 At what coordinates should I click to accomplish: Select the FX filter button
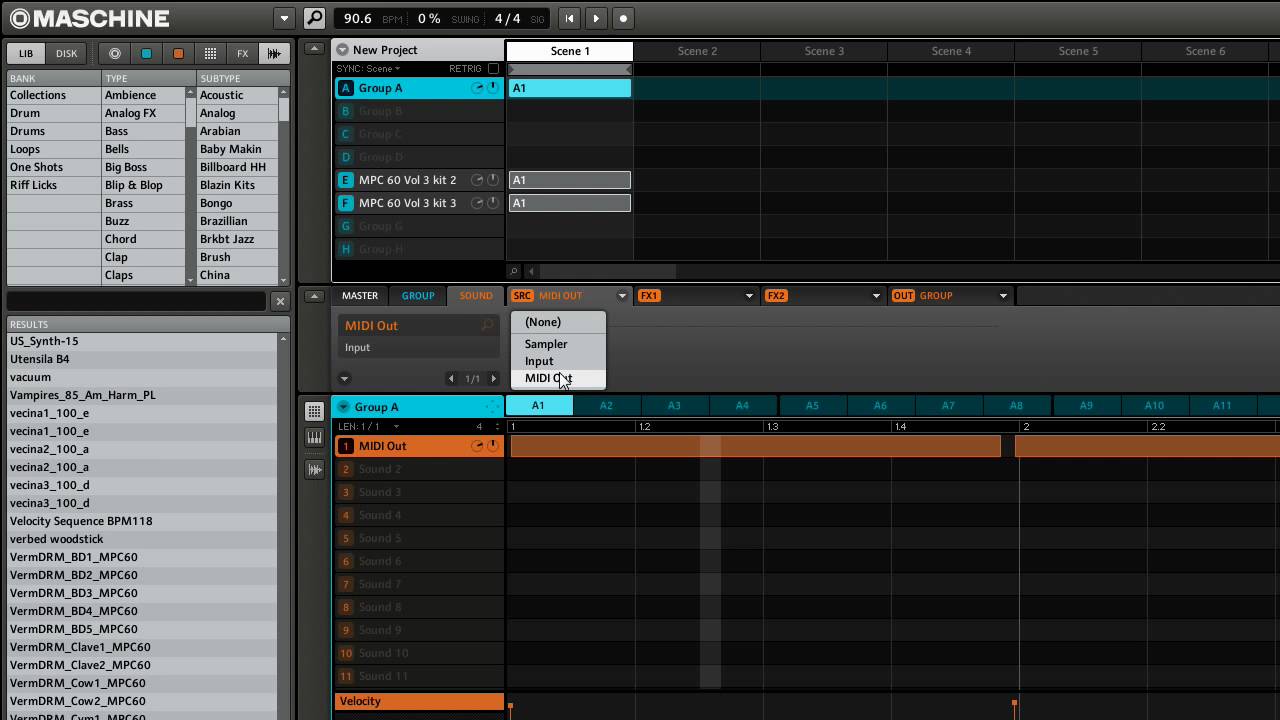[242, 53]
